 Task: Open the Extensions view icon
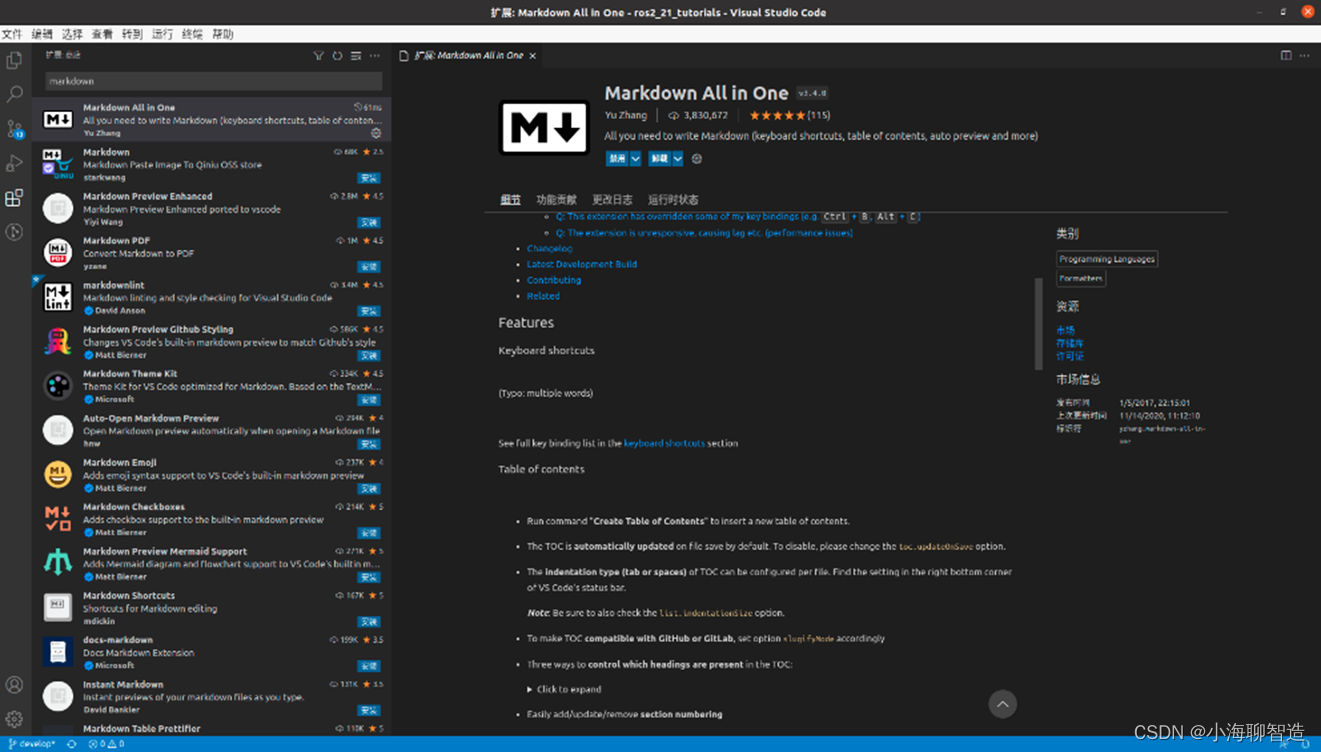point(14,198)
